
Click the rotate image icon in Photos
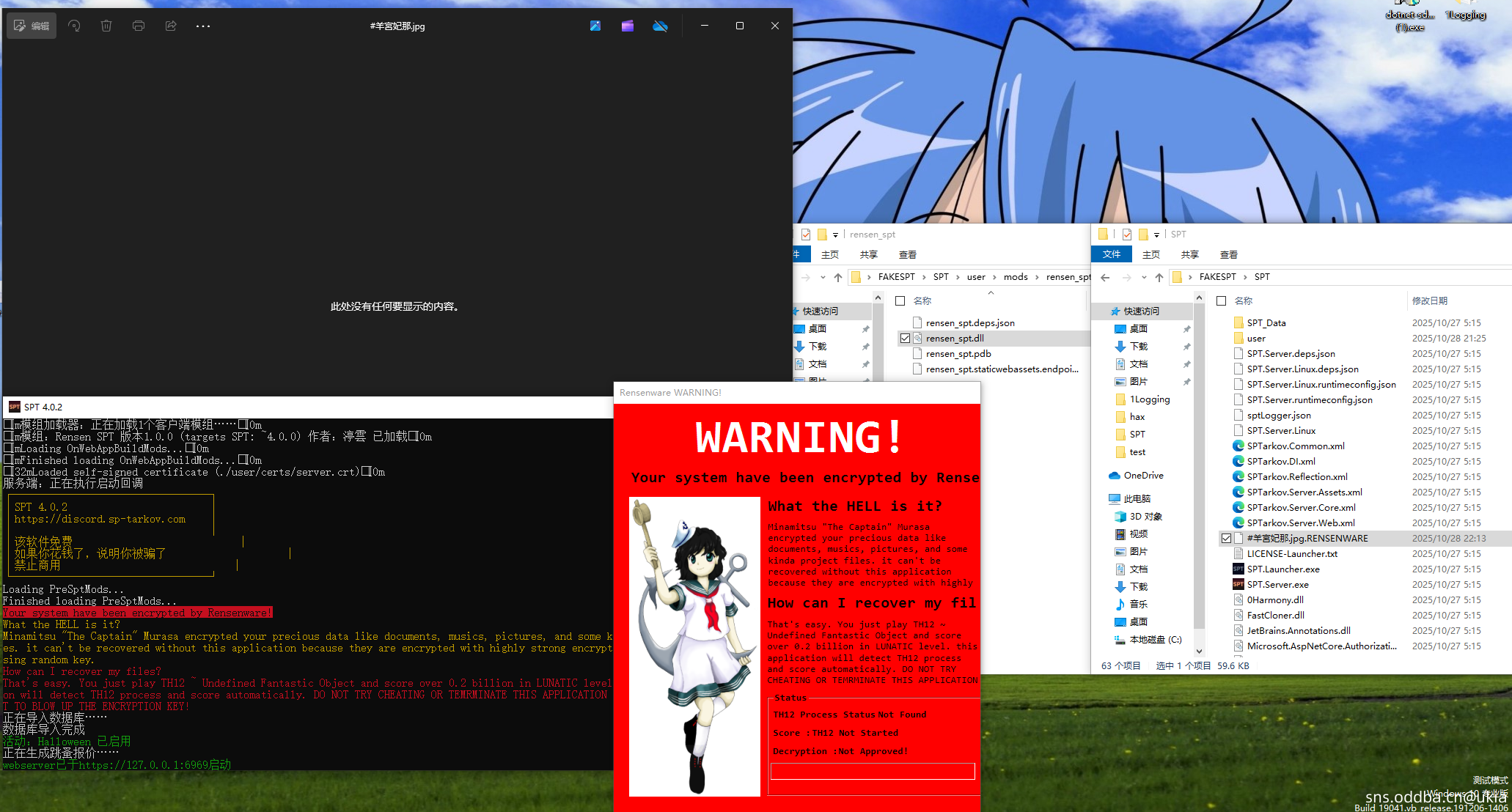(74, 26)
